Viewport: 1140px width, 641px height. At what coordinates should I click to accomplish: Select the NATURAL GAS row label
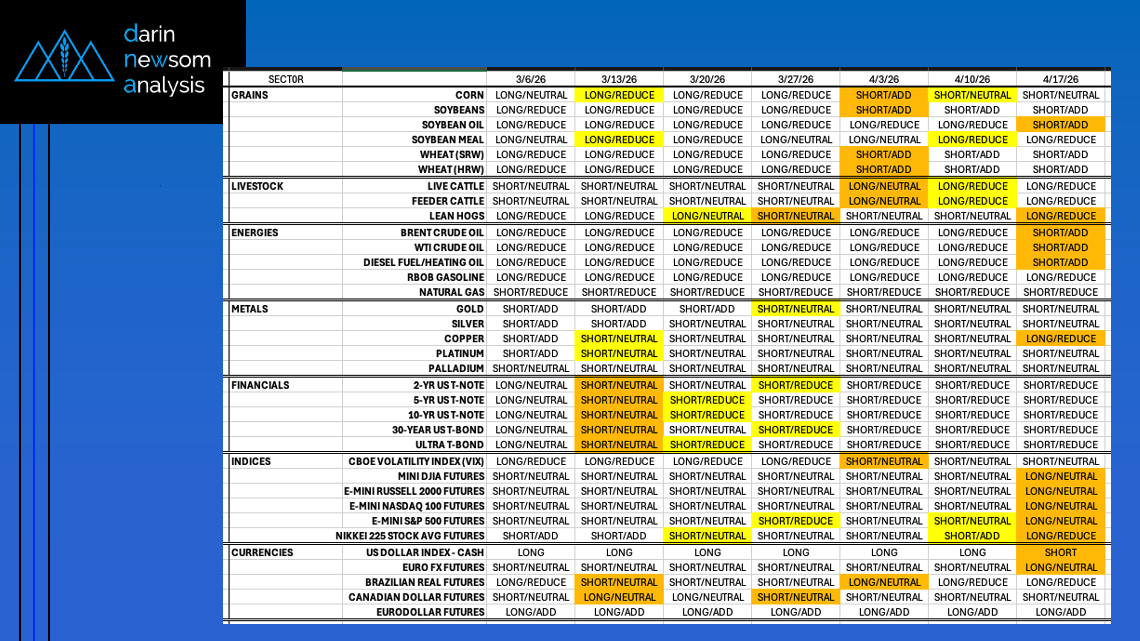point(451,292)
